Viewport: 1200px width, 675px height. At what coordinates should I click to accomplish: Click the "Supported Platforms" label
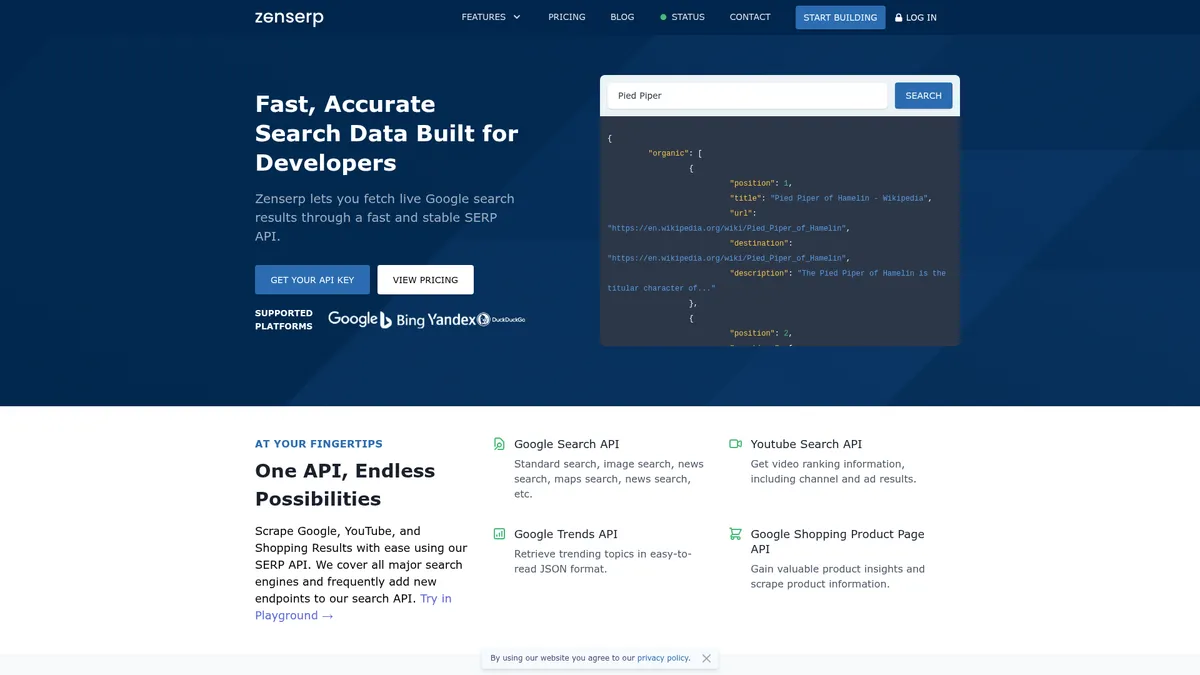coord(284,320)
